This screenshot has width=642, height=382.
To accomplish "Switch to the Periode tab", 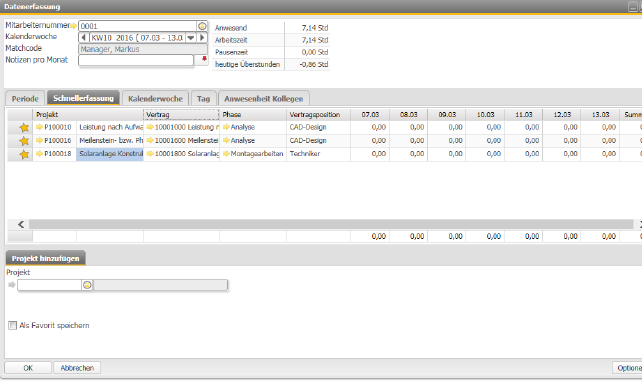I will click(25, 99).
